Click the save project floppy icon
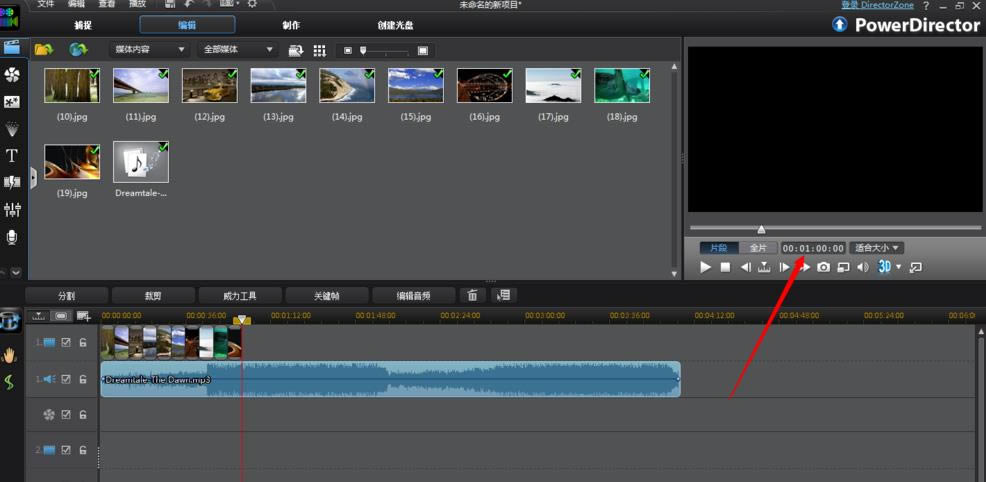 (x=170, y=4)
